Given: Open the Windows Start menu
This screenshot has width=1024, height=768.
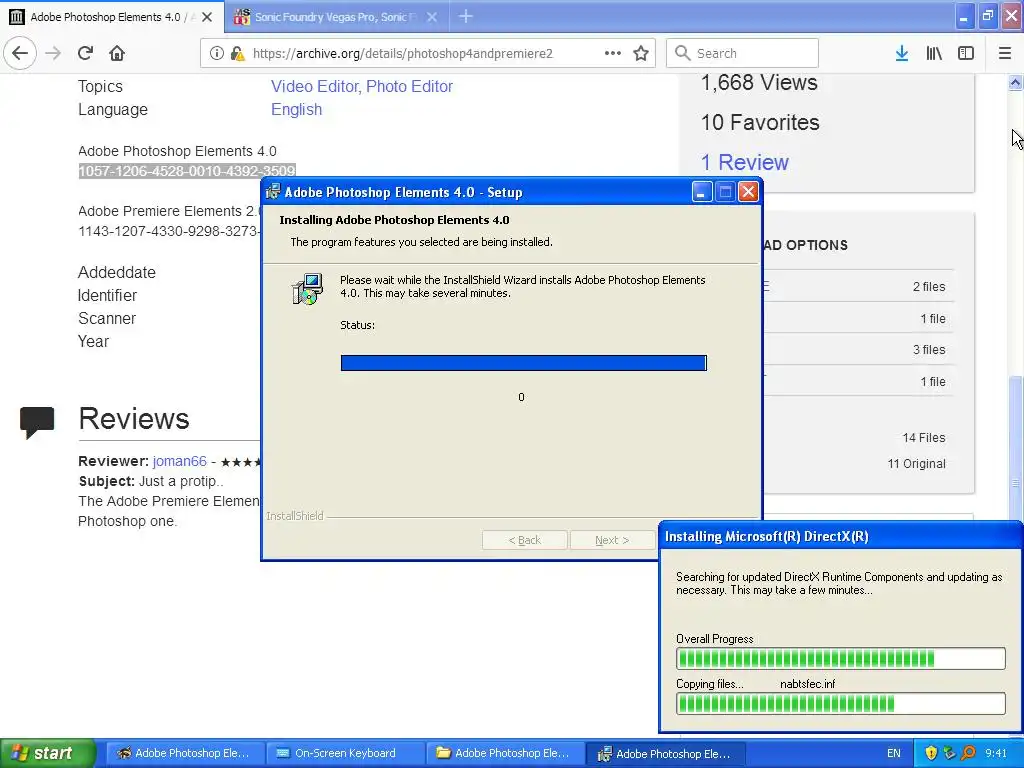Looking at the screenshot, I should 47,753.
